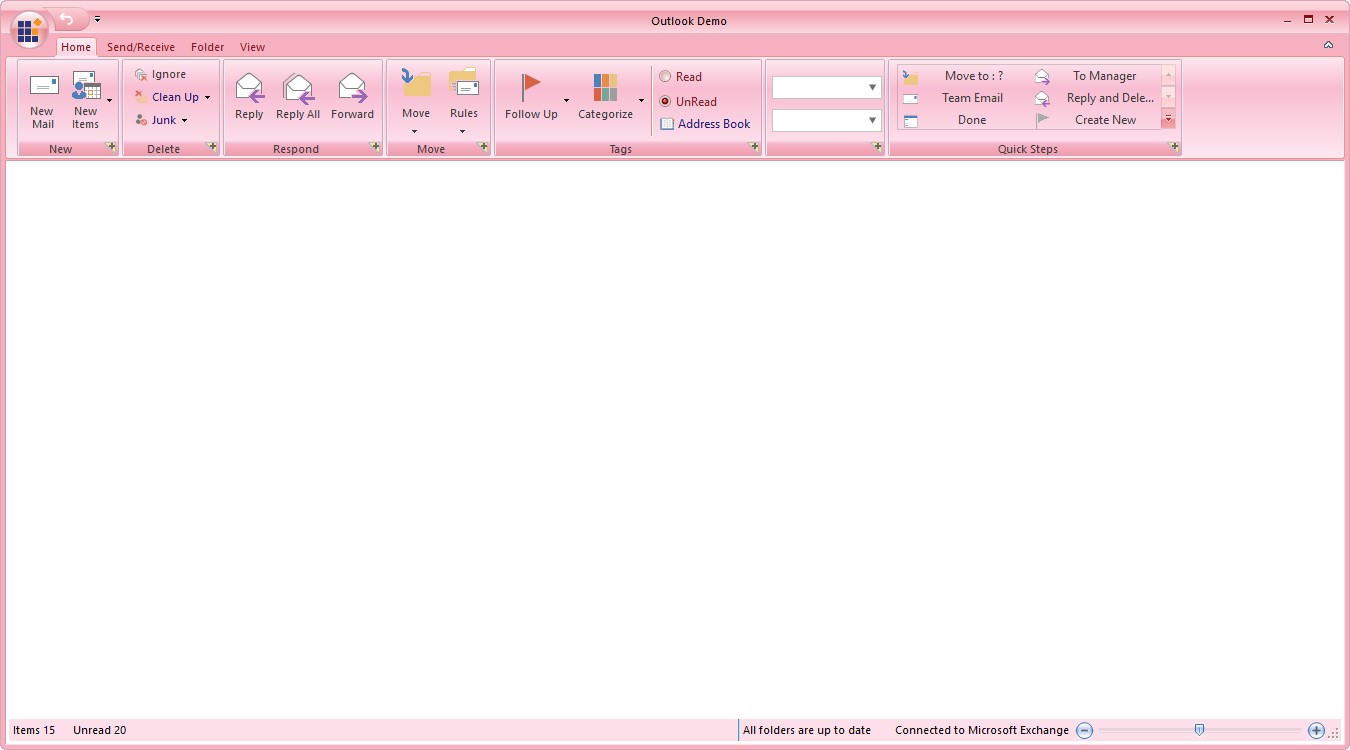
Task: Open the Quick Steps dialog launcher
Action: click(x=1174, y=147)
